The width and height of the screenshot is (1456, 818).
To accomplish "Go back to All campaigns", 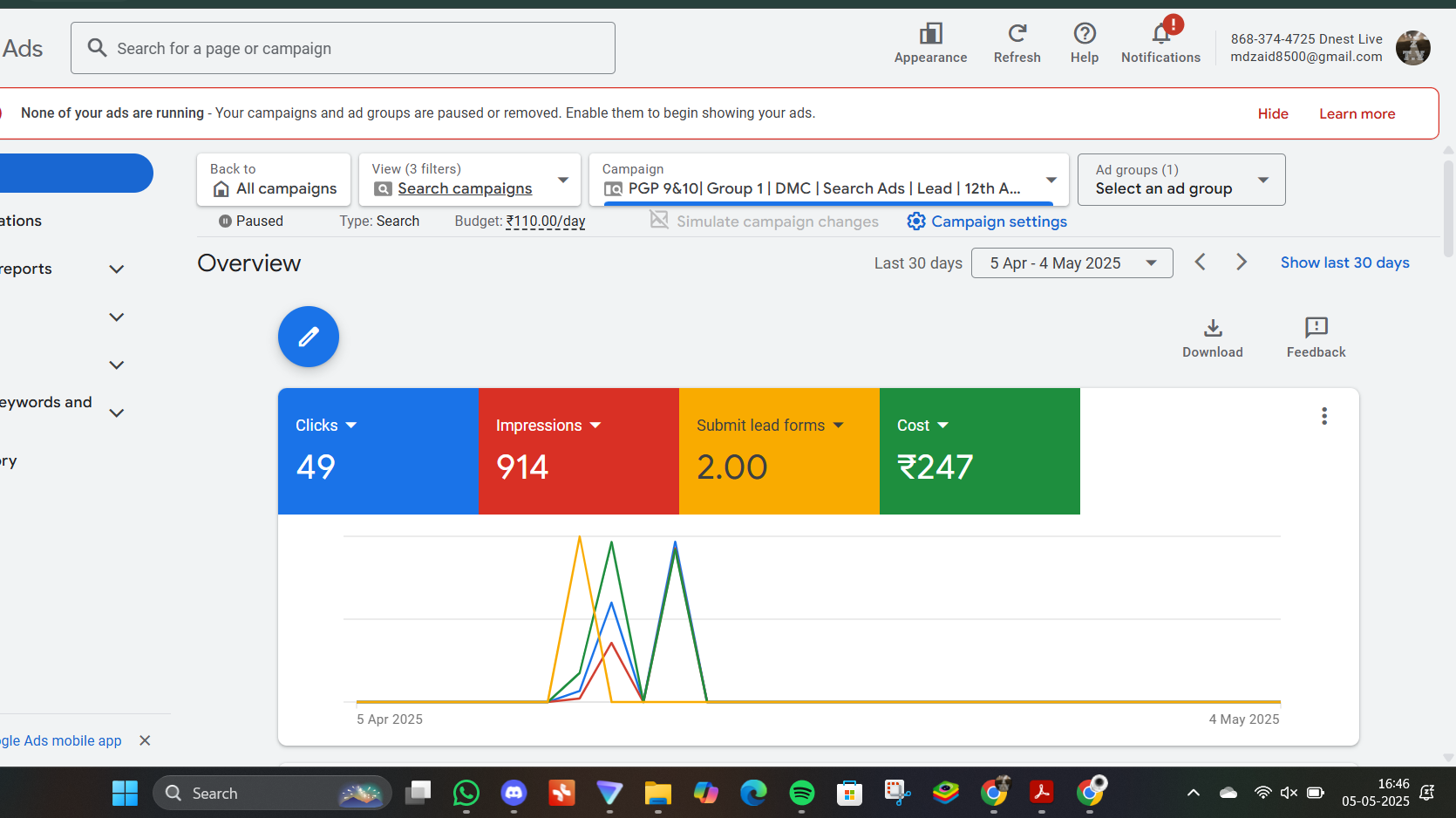I will pyautogui.click(x=274, y=180).
